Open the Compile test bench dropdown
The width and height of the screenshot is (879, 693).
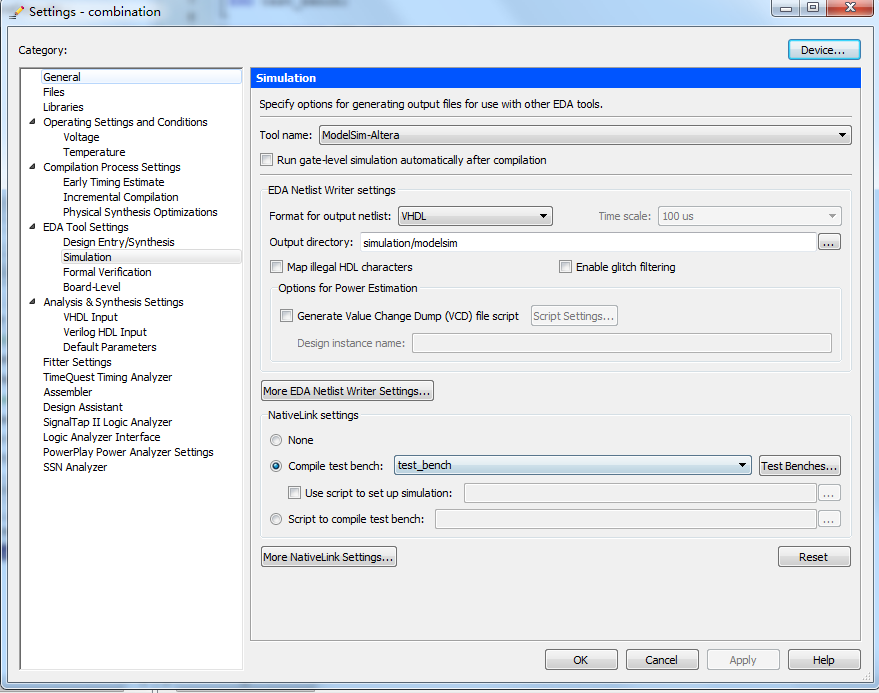[572, 465]
